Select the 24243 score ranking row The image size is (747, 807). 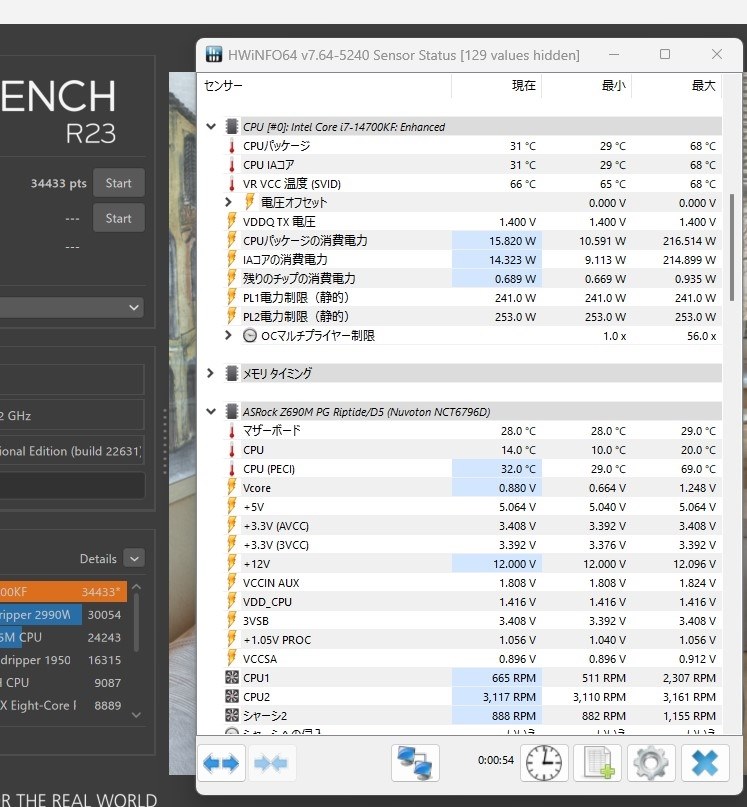tap(63, 637)
